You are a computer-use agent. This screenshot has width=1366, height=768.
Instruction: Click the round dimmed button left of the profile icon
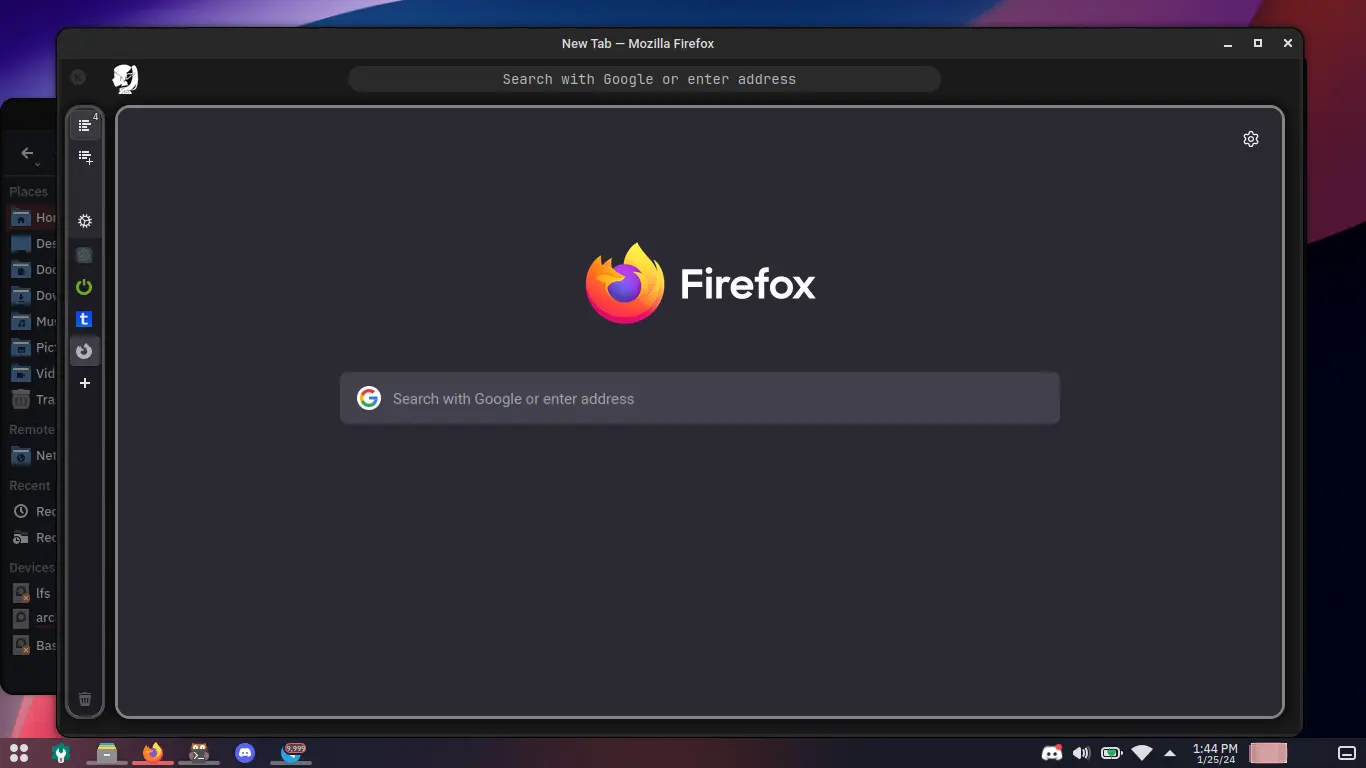coord(78,77)
